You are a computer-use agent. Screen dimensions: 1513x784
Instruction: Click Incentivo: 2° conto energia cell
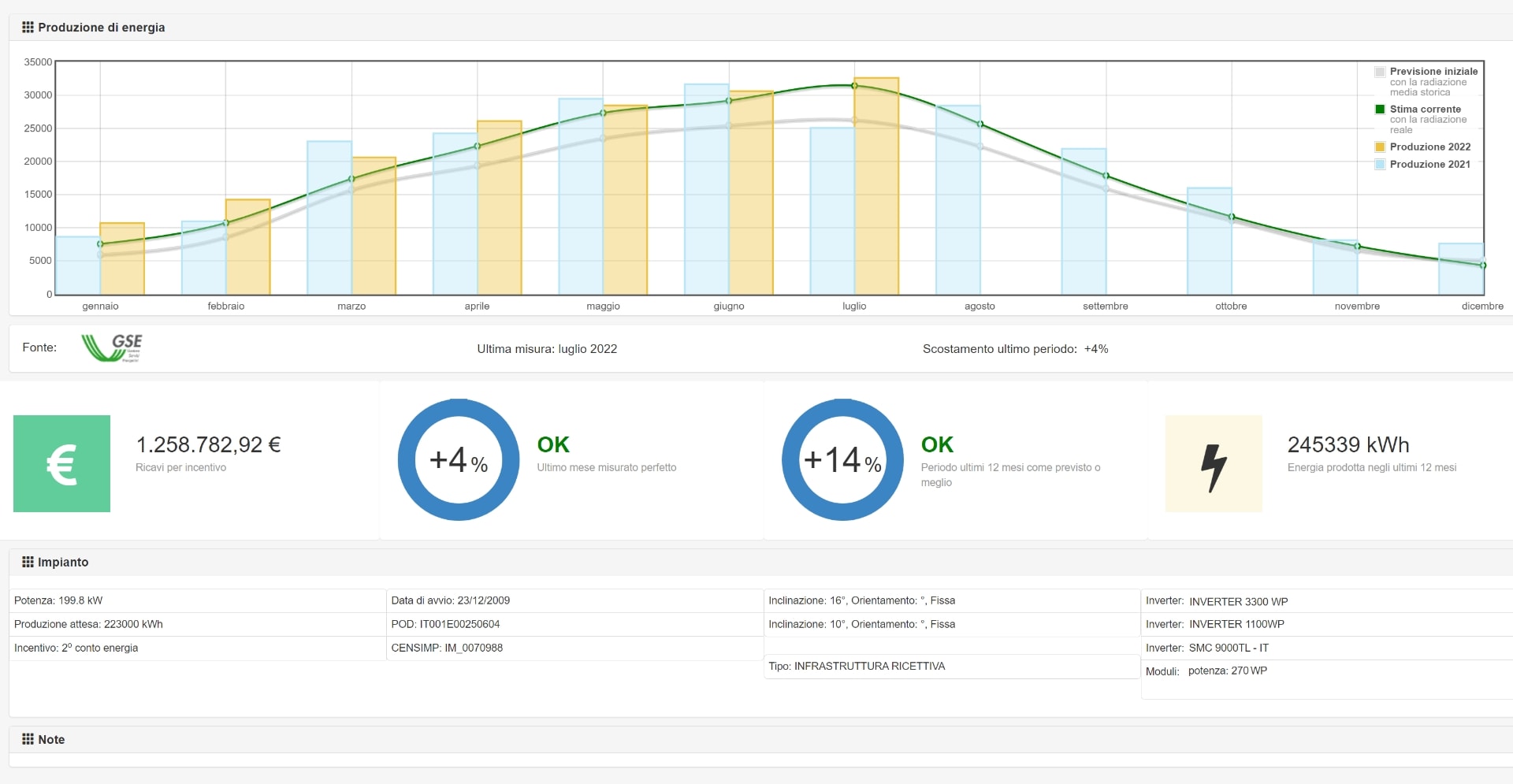click(x=197, y=648)
